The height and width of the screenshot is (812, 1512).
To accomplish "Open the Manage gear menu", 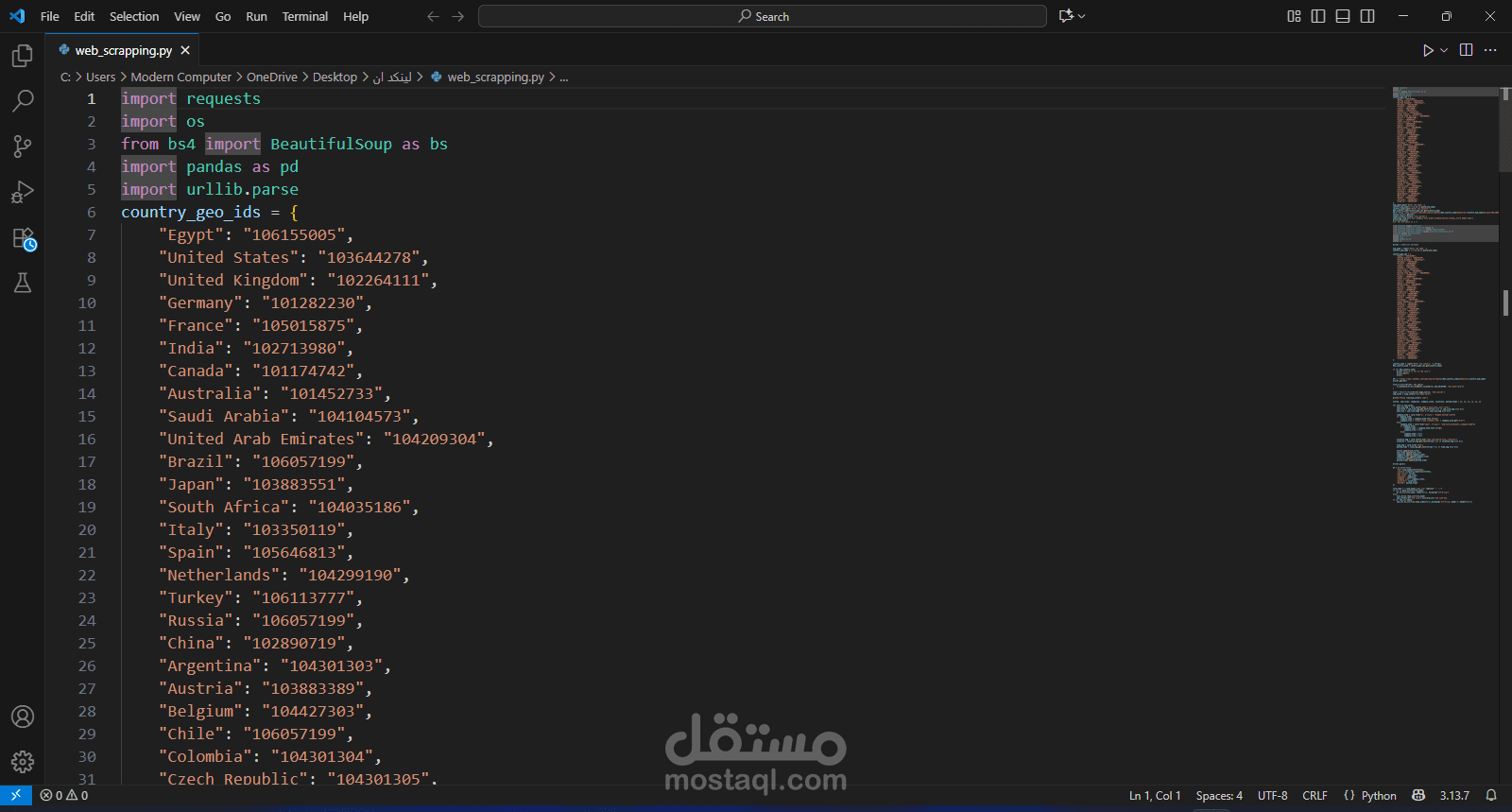I will pos(23,762).
